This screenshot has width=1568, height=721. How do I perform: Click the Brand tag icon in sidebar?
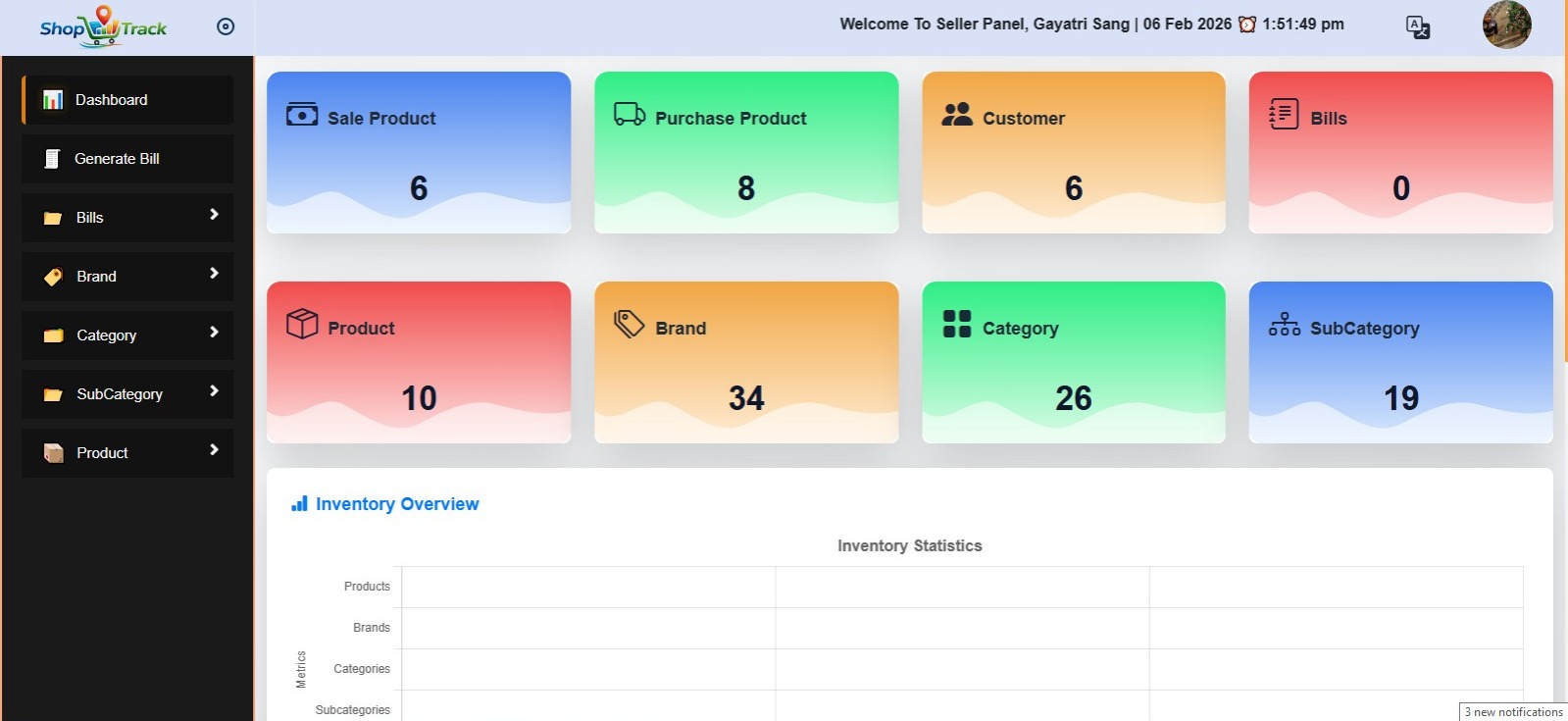tap(53, 277)
